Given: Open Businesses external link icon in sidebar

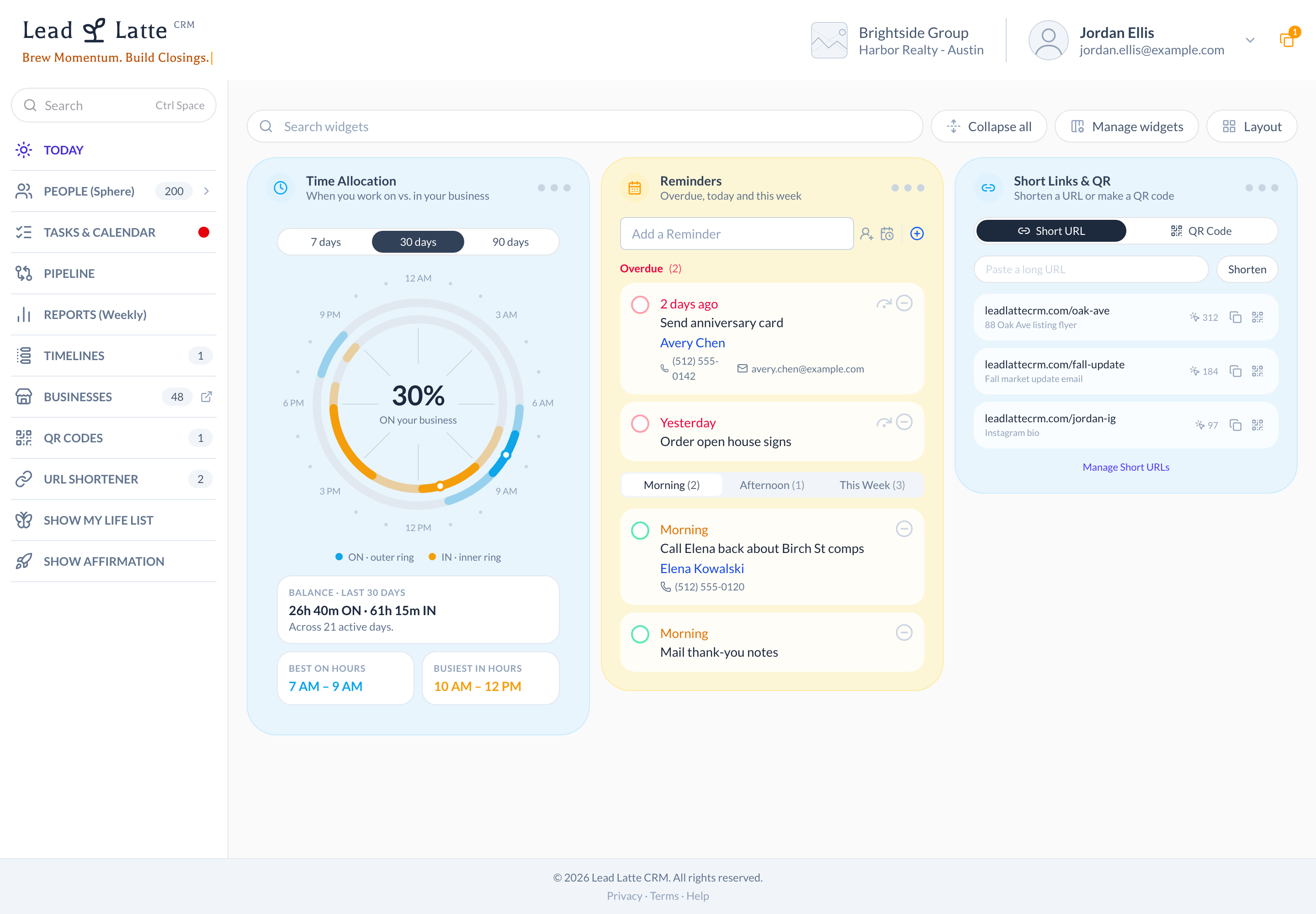Looking at the screenshot, I should (207, 397).
